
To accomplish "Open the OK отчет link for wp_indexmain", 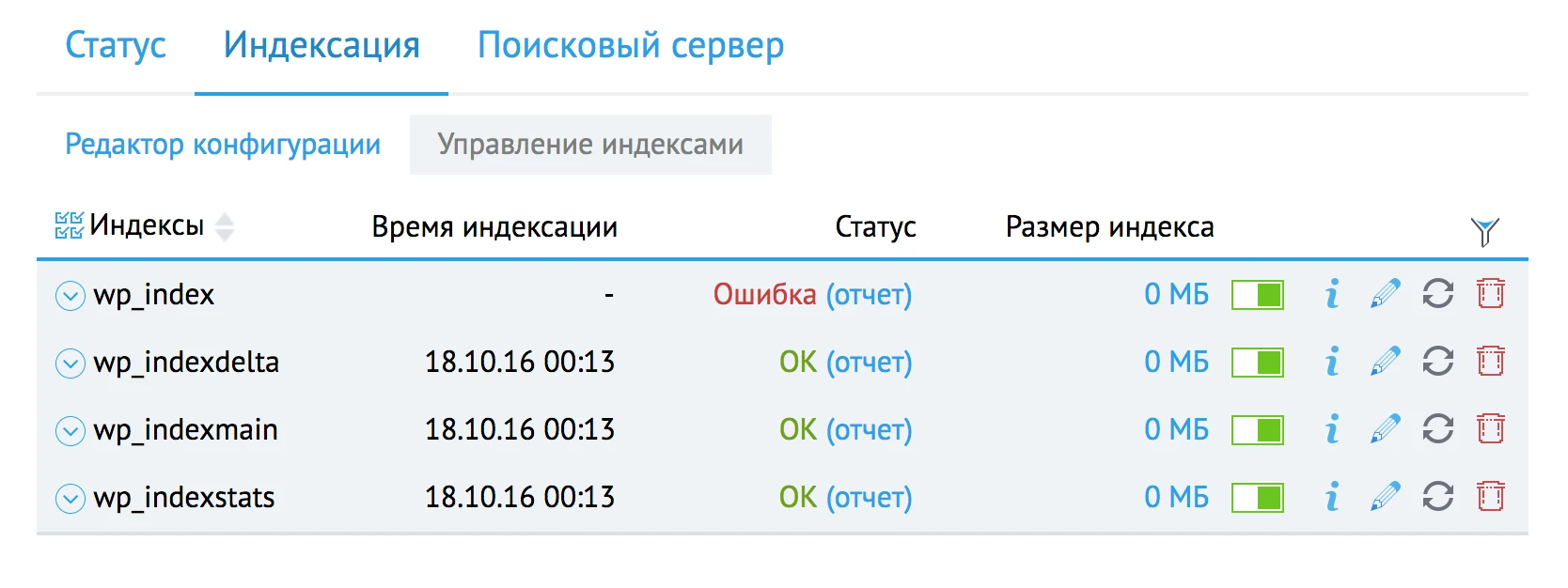I will [868, 429].
